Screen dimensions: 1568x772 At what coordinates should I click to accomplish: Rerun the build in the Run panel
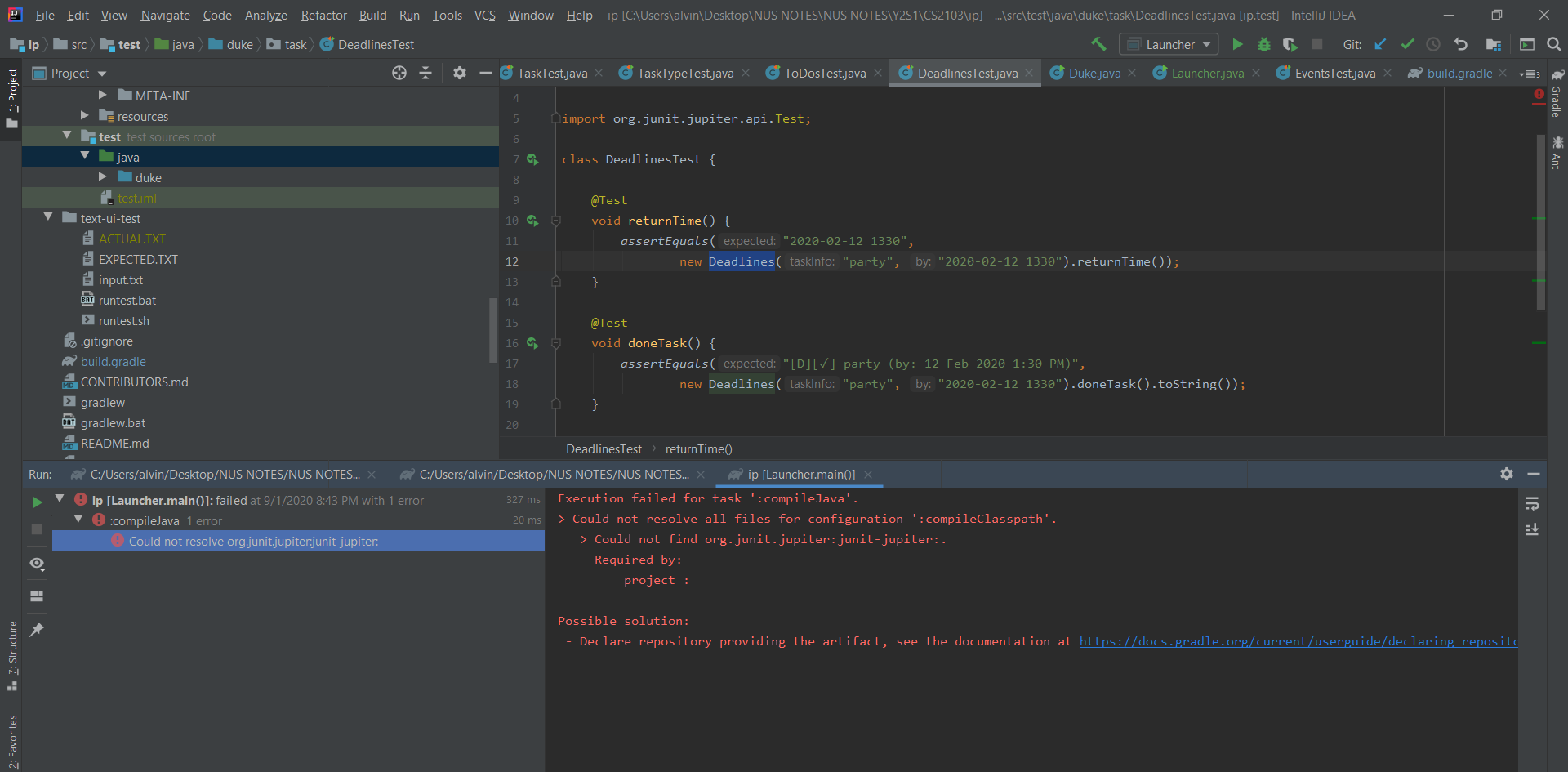click(37, 502)
